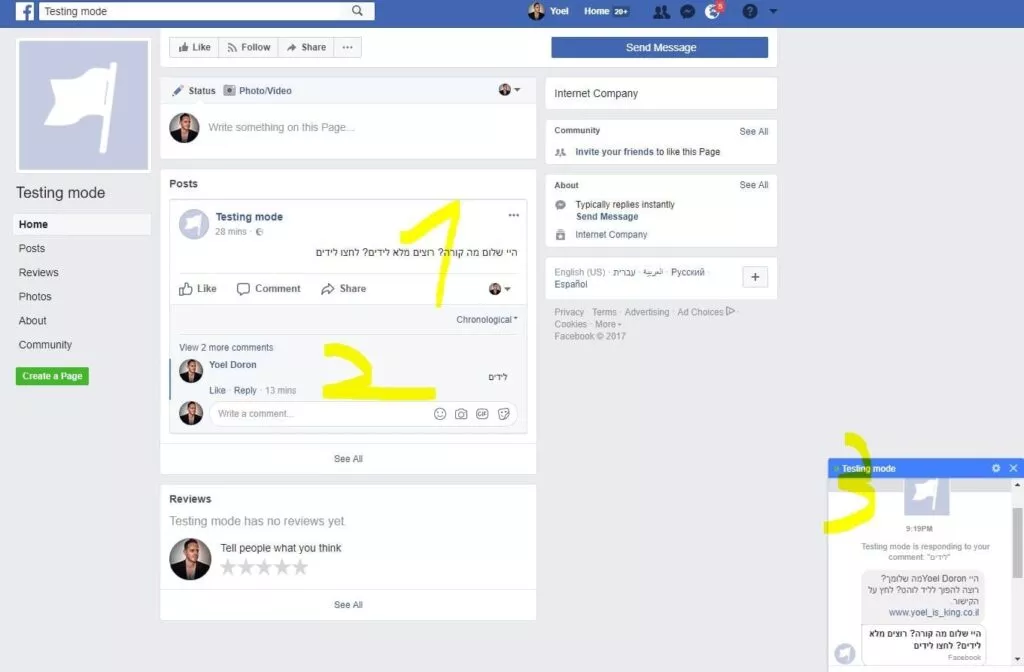Open the post comment-as identity dropdown
The image size is (1024, 672).
click(x=500, y=289)
